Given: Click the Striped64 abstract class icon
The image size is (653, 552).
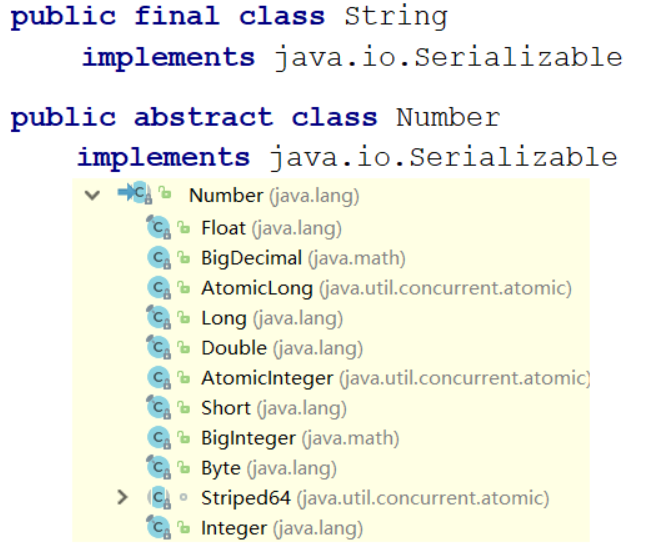Looking at the screenshot, I should point(159,497).
